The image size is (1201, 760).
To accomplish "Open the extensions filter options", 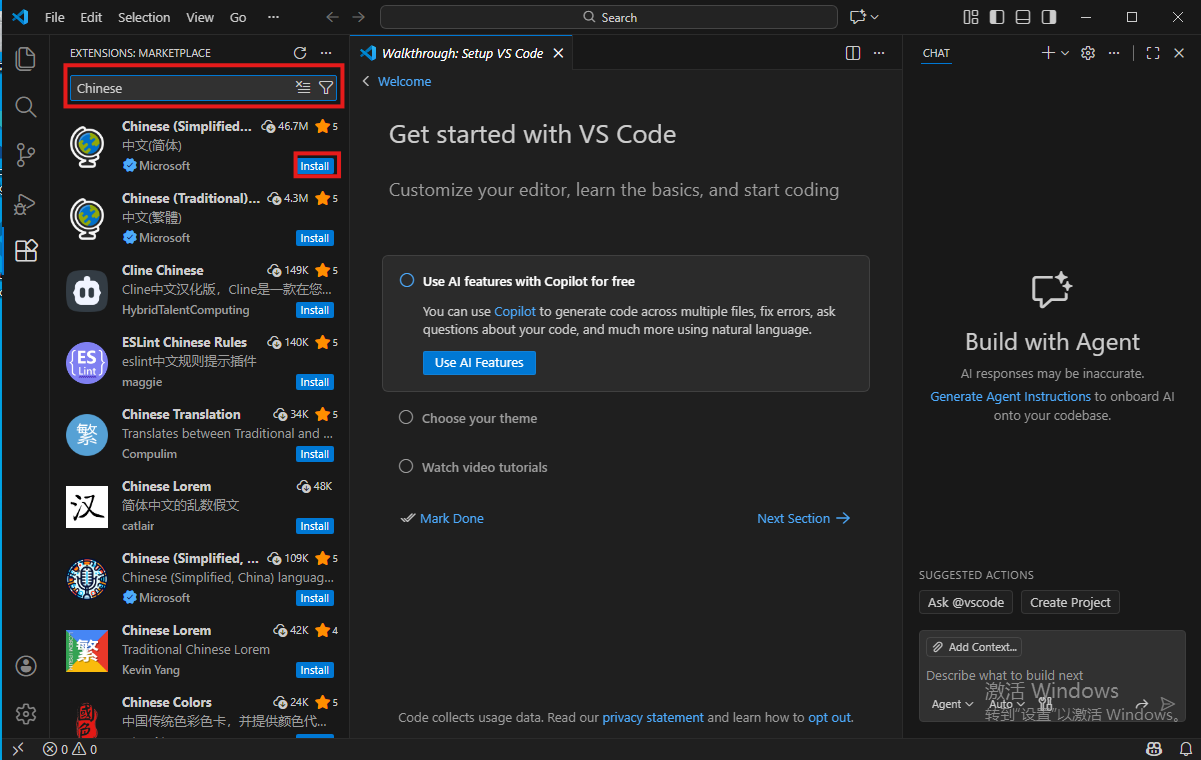I will coord(326,88).
